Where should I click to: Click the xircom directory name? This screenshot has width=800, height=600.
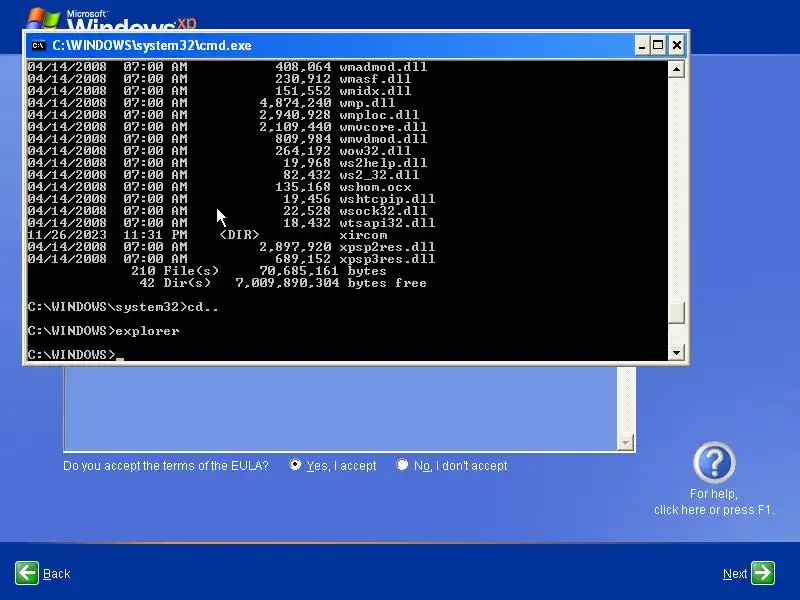point(363,235)
